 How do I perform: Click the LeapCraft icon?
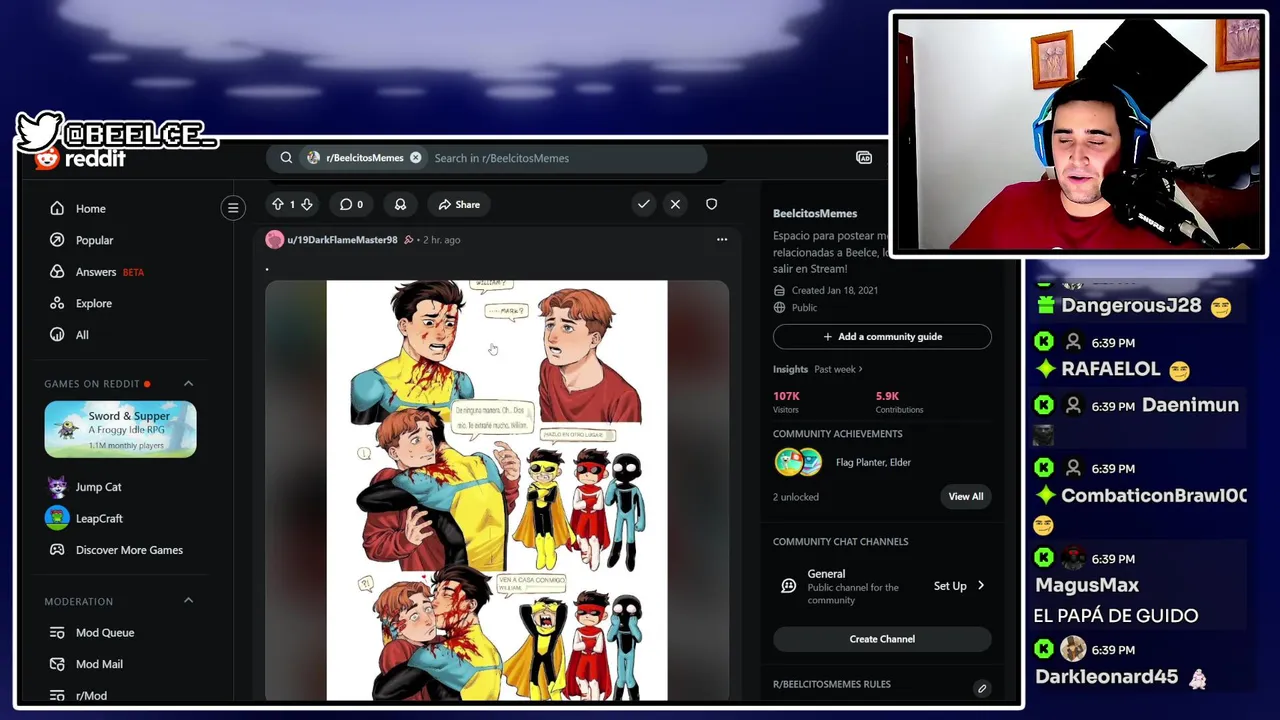57,518
